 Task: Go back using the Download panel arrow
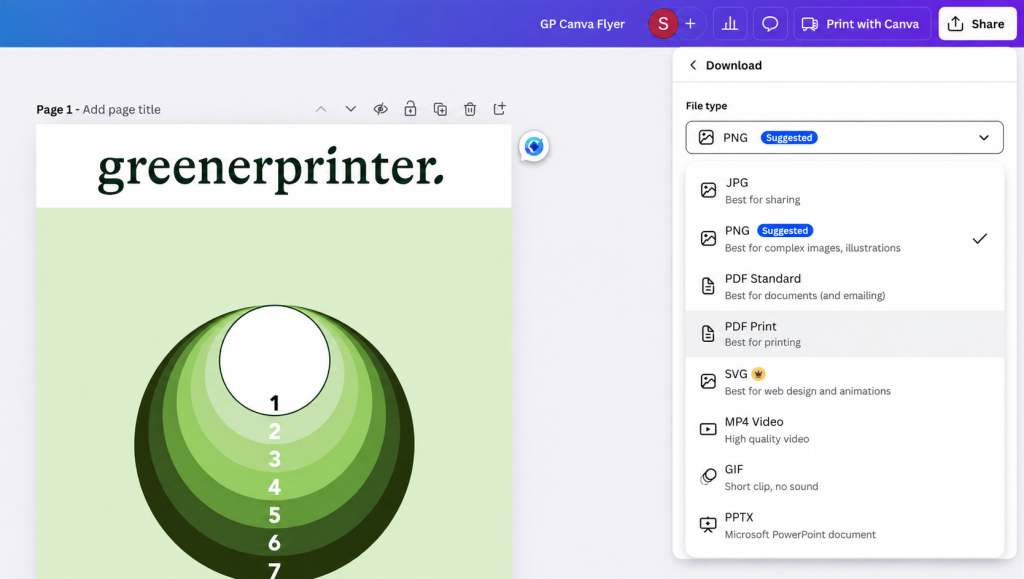693,65
